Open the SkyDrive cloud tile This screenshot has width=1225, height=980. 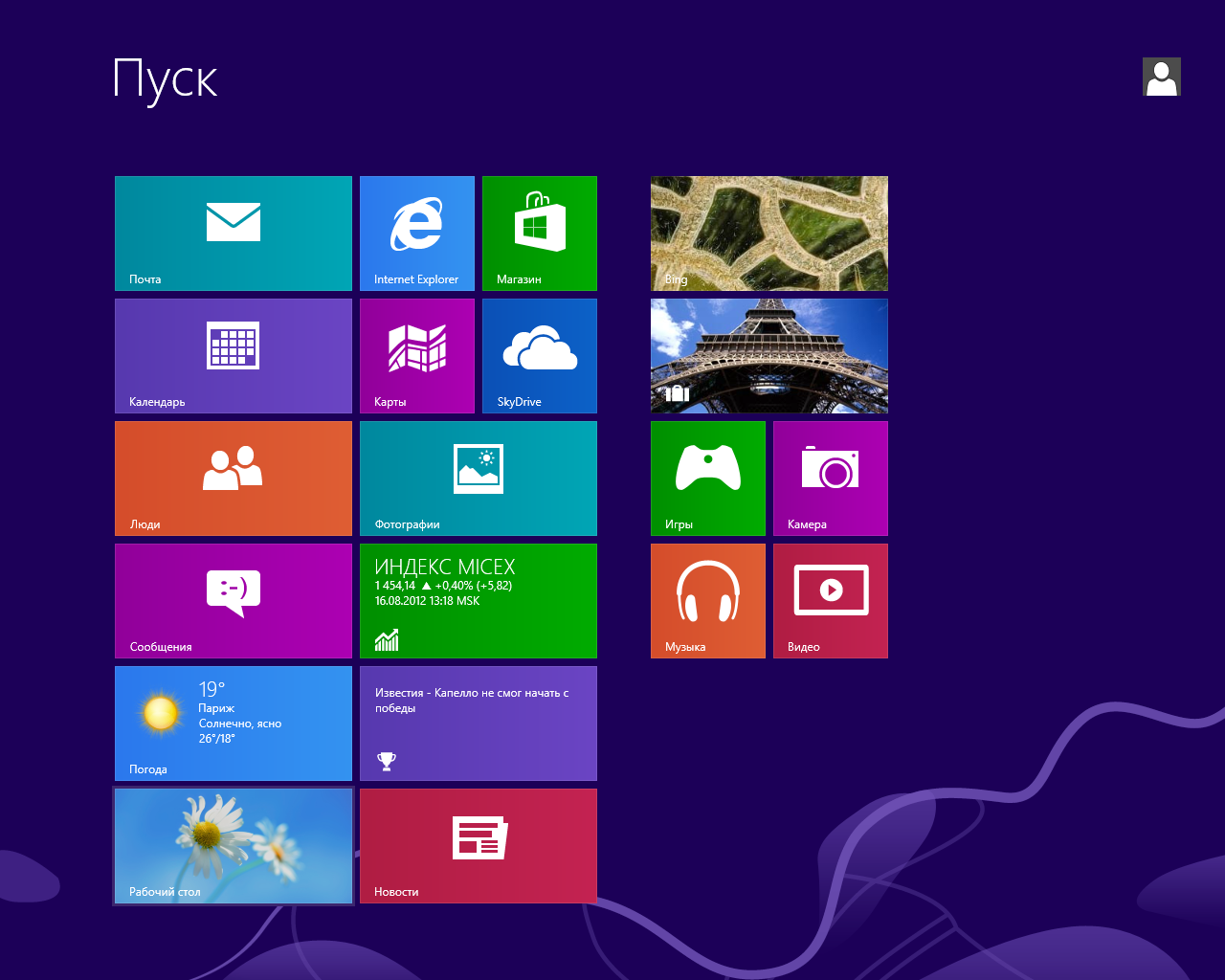[x=540, y=356]
